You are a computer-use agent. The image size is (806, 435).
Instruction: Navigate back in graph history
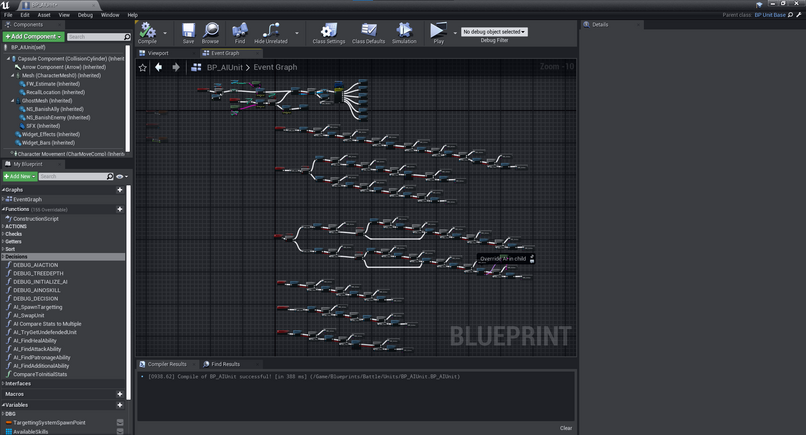tap(159, 67)
